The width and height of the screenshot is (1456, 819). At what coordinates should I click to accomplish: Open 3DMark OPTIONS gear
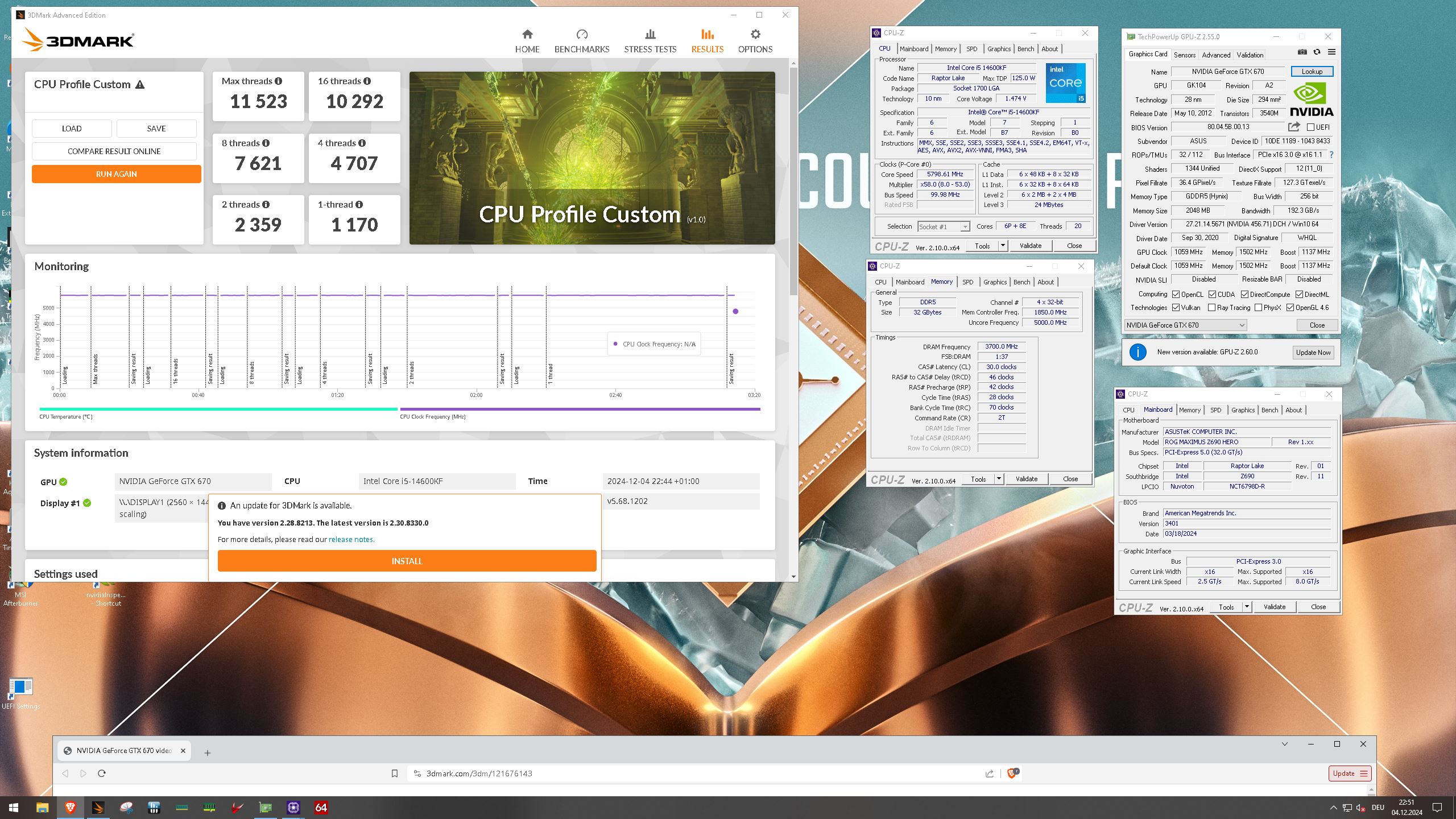pos(755,42)
